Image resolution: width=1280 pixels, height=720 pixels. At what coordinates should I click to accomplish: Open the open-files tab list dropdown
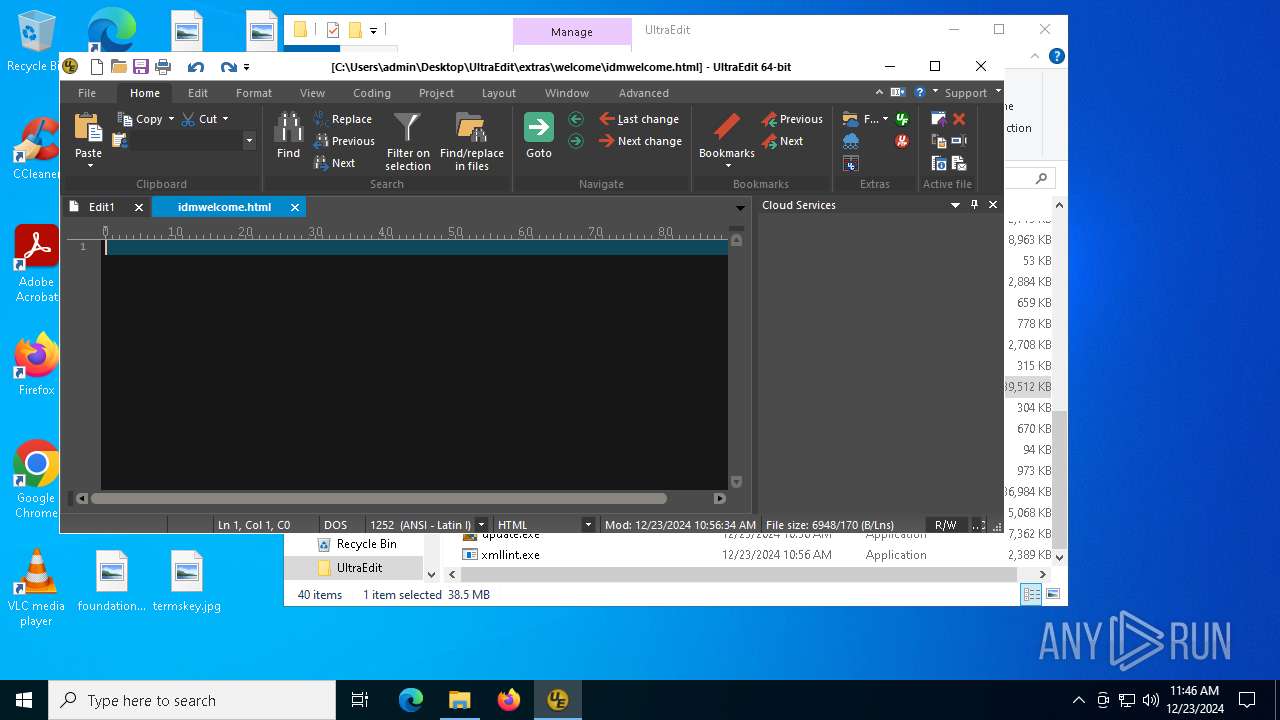coord(740,208)
